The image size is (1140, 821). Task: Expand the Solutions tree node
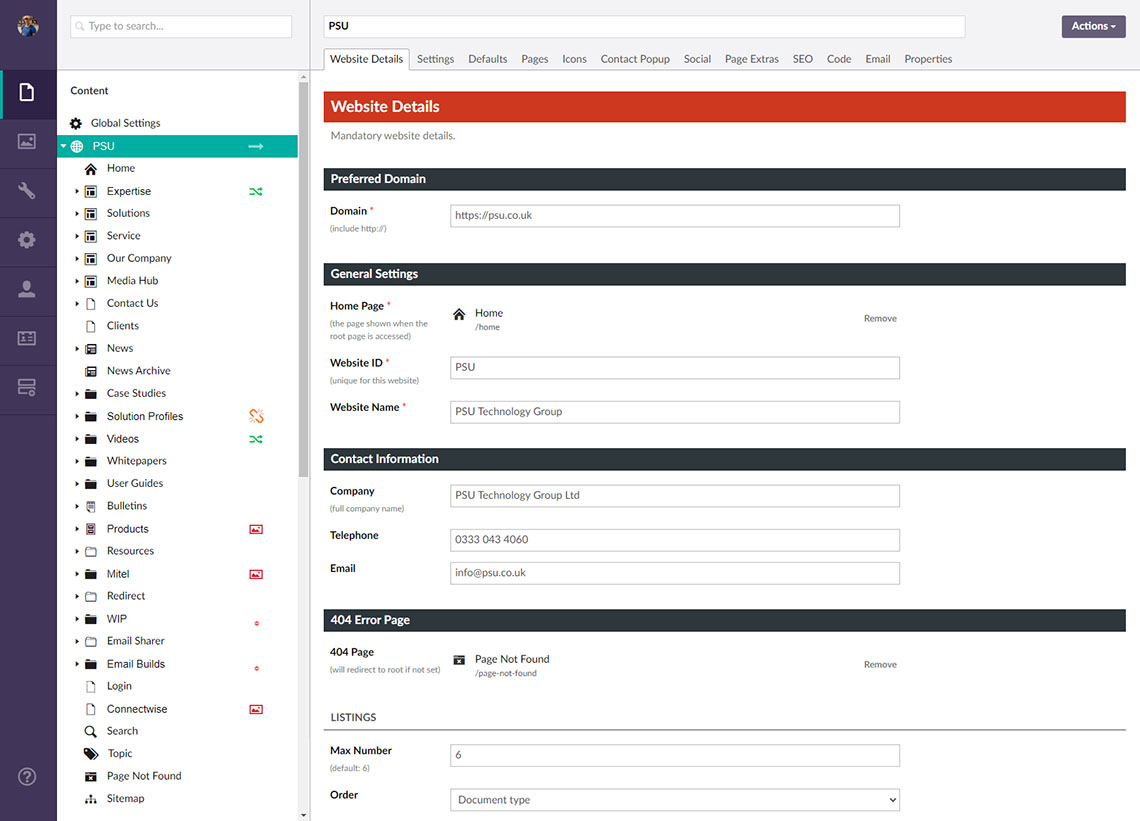coord(76,213)
